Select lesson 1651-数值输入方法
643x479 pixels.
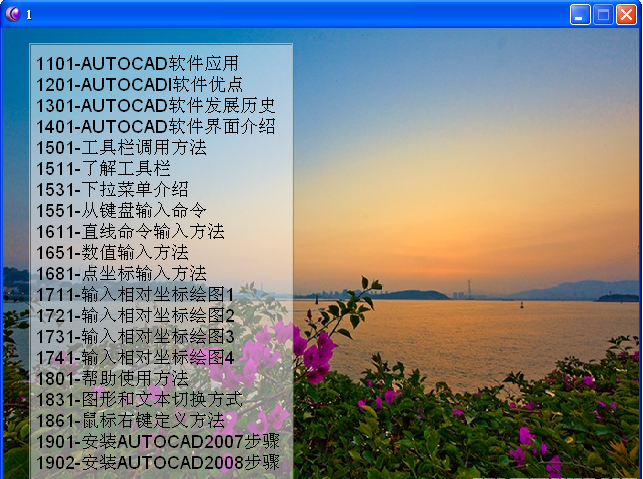click(112, 252)
